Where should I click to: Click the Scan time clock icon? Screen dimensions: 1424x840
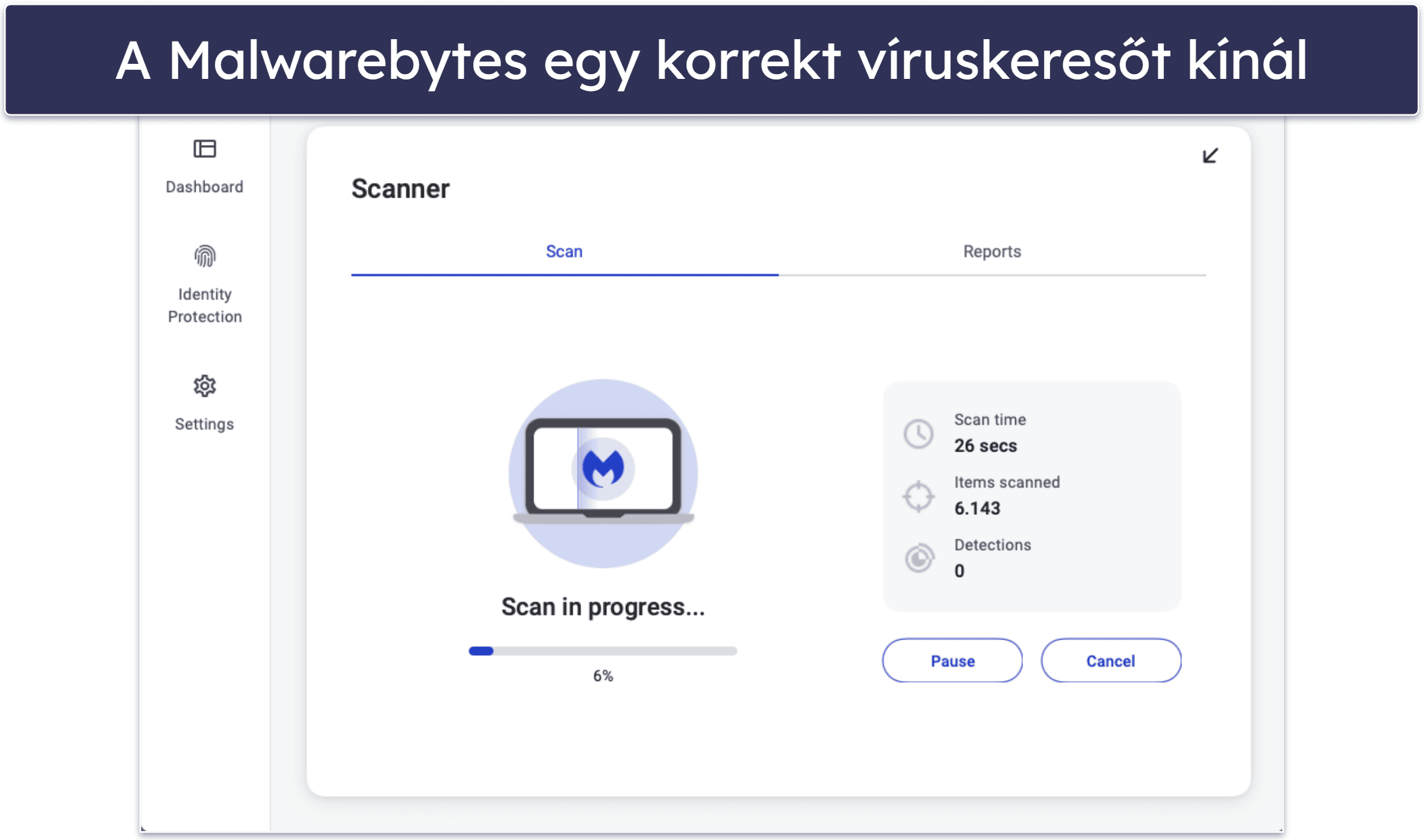918,434
